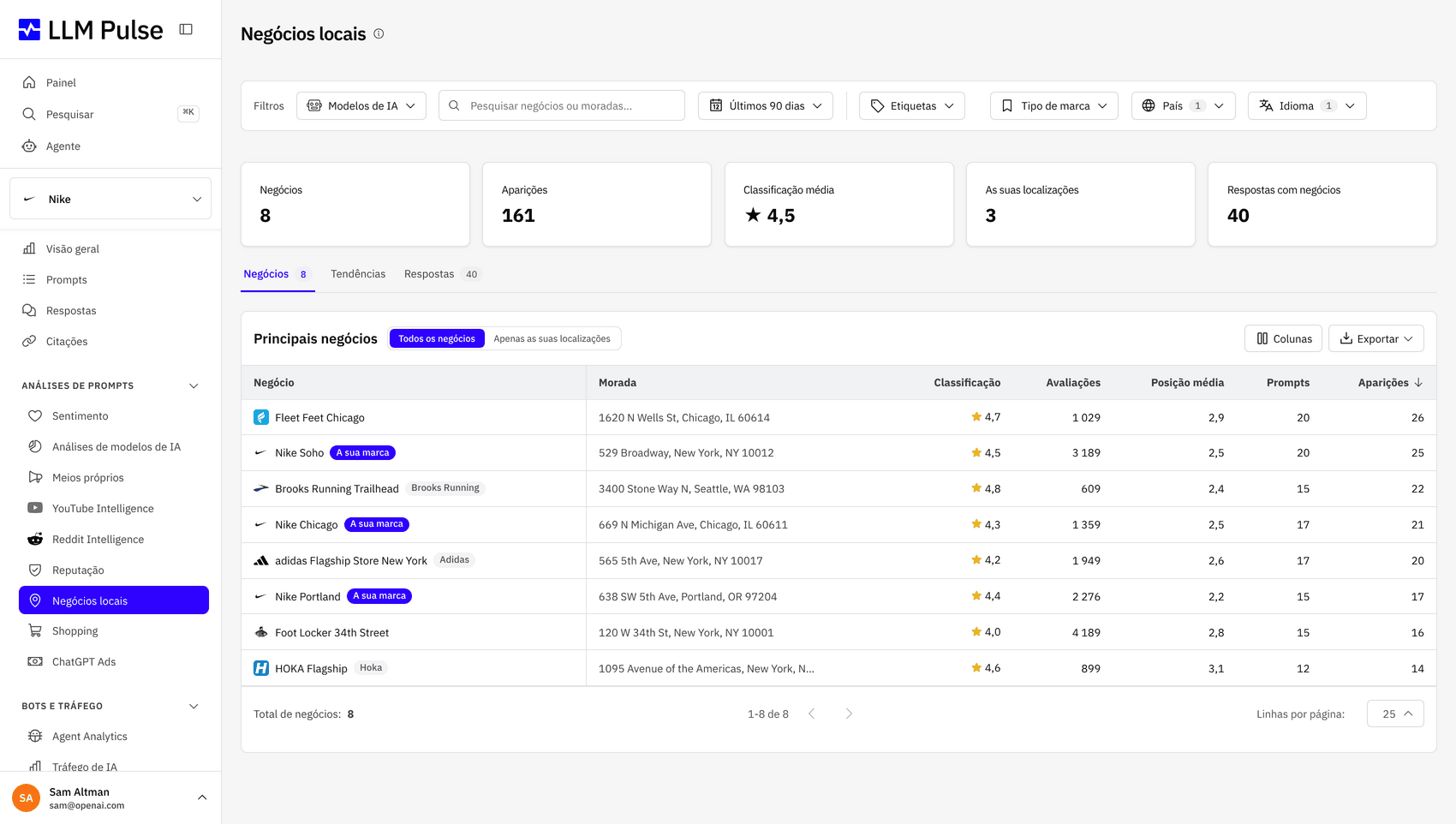The width and height of the screenshot is (1456, 824).
Task: Open ChatGPT Ads icon
Action: 35,661
